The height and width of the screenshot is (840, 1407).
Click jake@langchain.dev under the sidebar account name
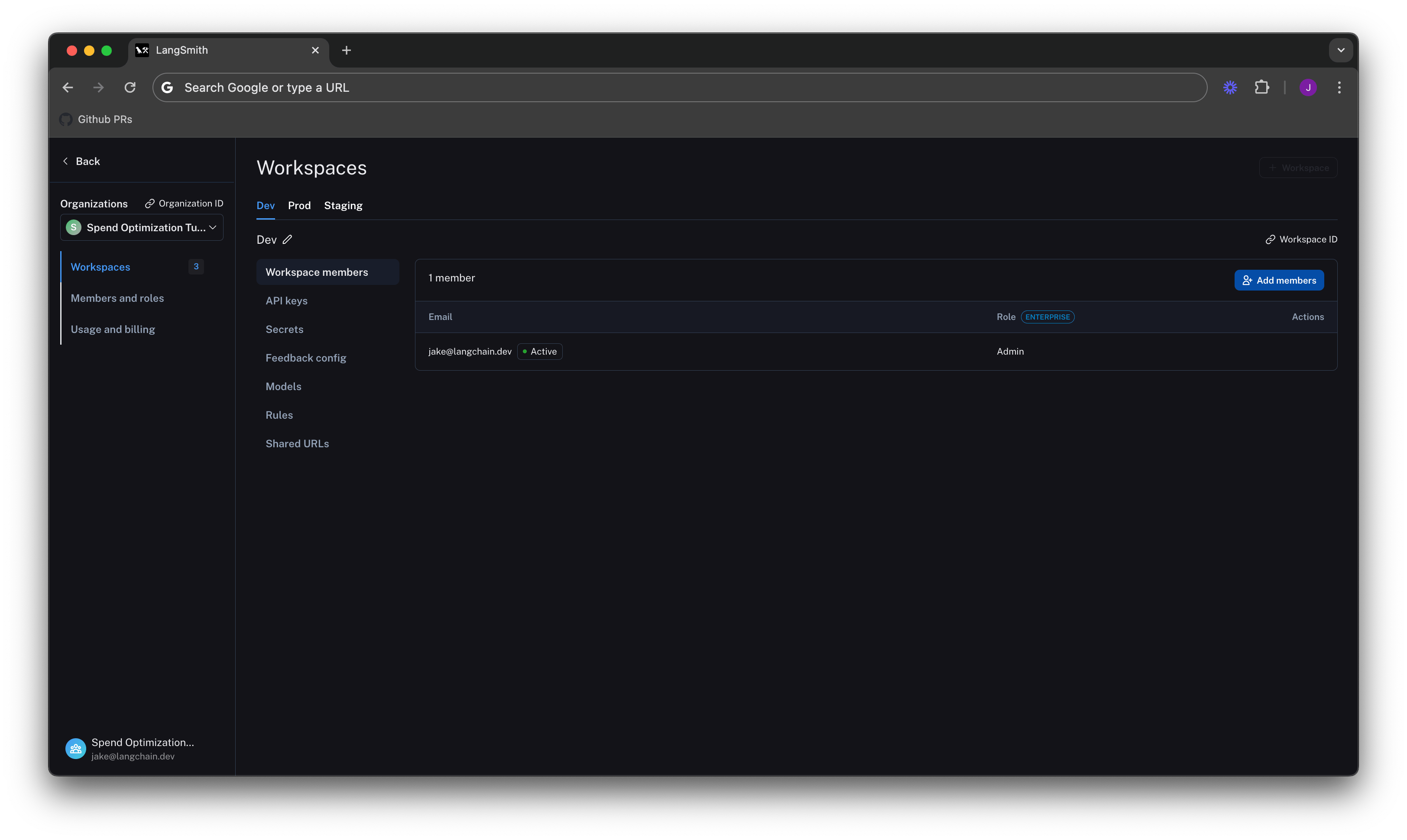coord(133,756)
